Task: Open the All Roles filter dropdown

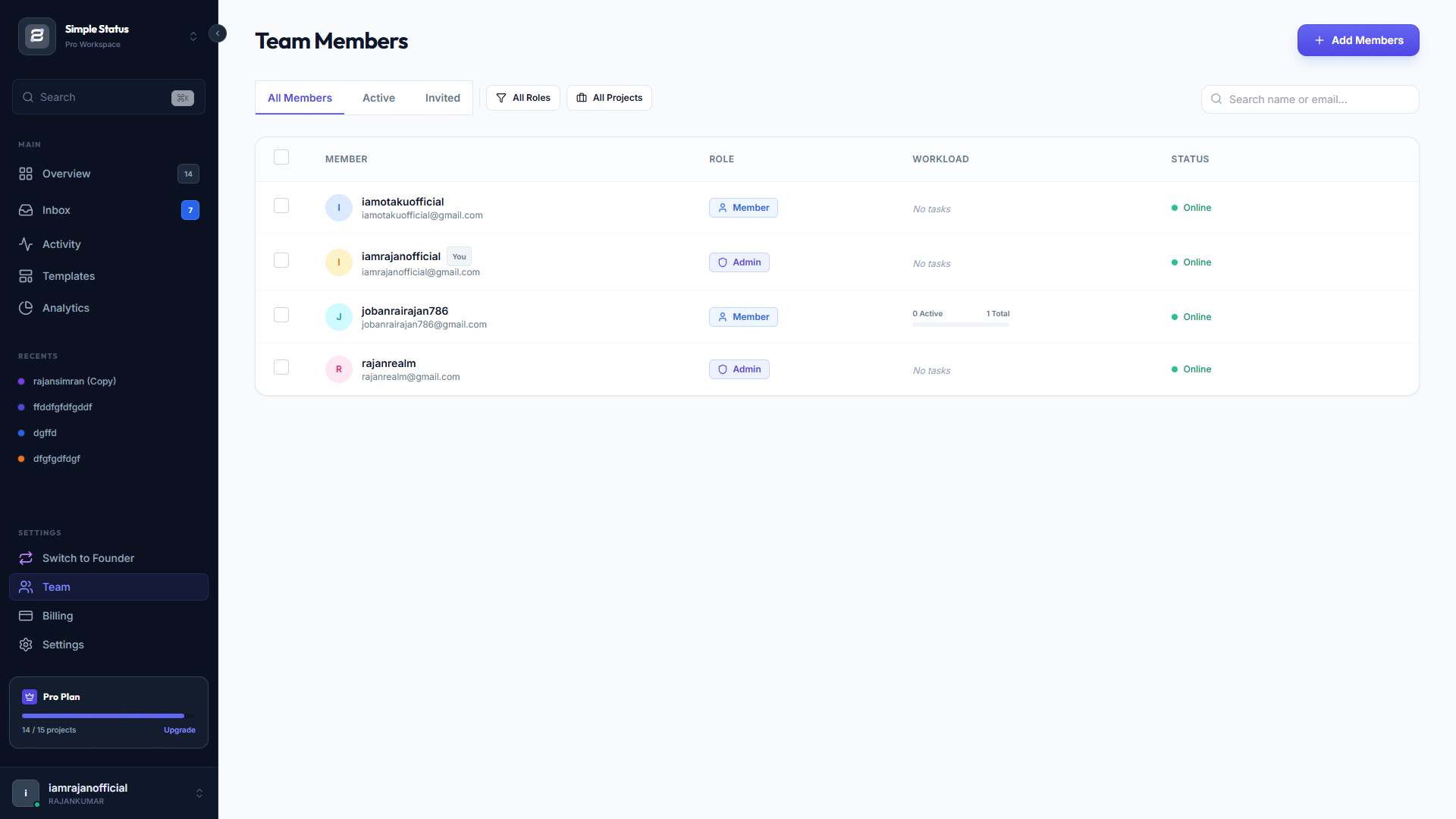Action: click(523, 98)
